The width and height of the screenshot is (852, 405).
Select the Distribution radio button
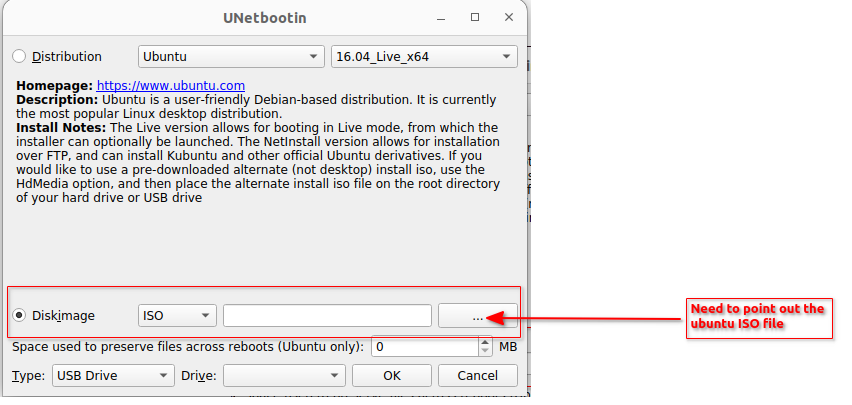click(x=19, y=57)
